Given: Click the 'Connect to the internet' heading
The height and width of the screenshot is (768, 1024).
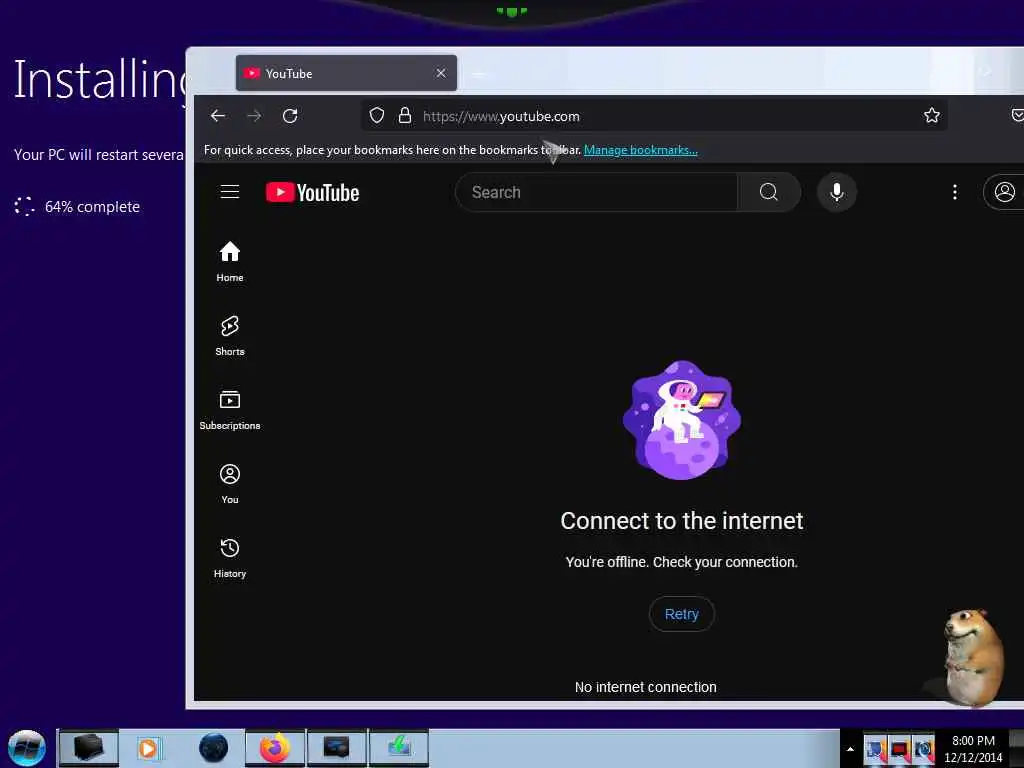Looking at the screenshot, I should pos(682,520).
